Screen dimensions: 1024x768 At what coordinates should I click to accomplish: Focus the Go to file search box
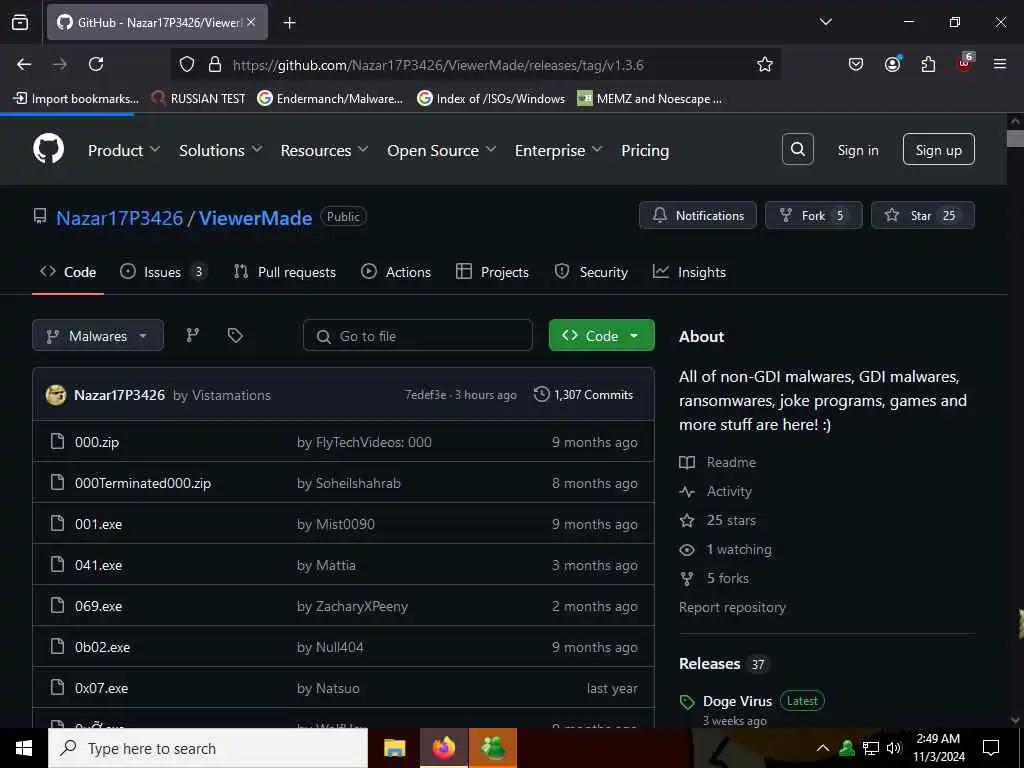(x=417, y=336)
